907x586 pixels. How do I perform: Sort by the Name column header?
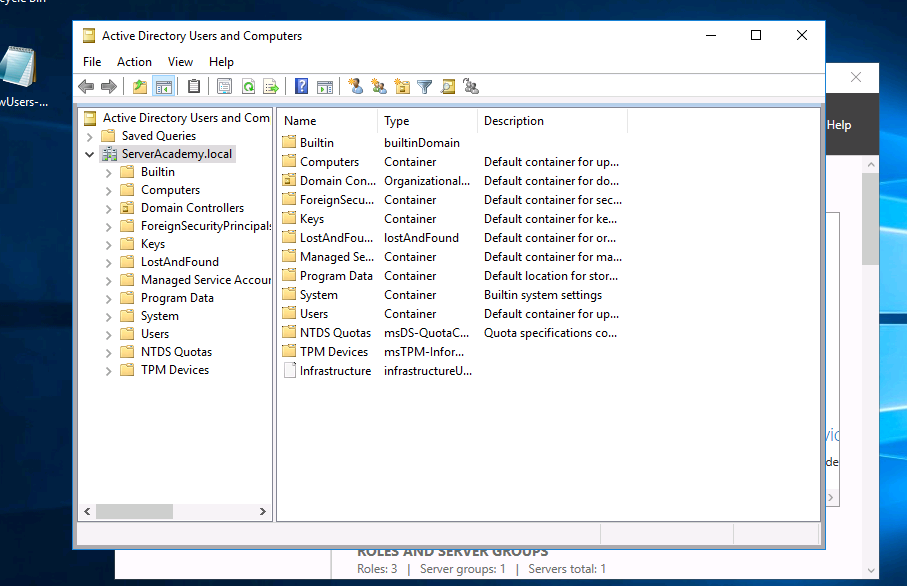tap(327, 121)
